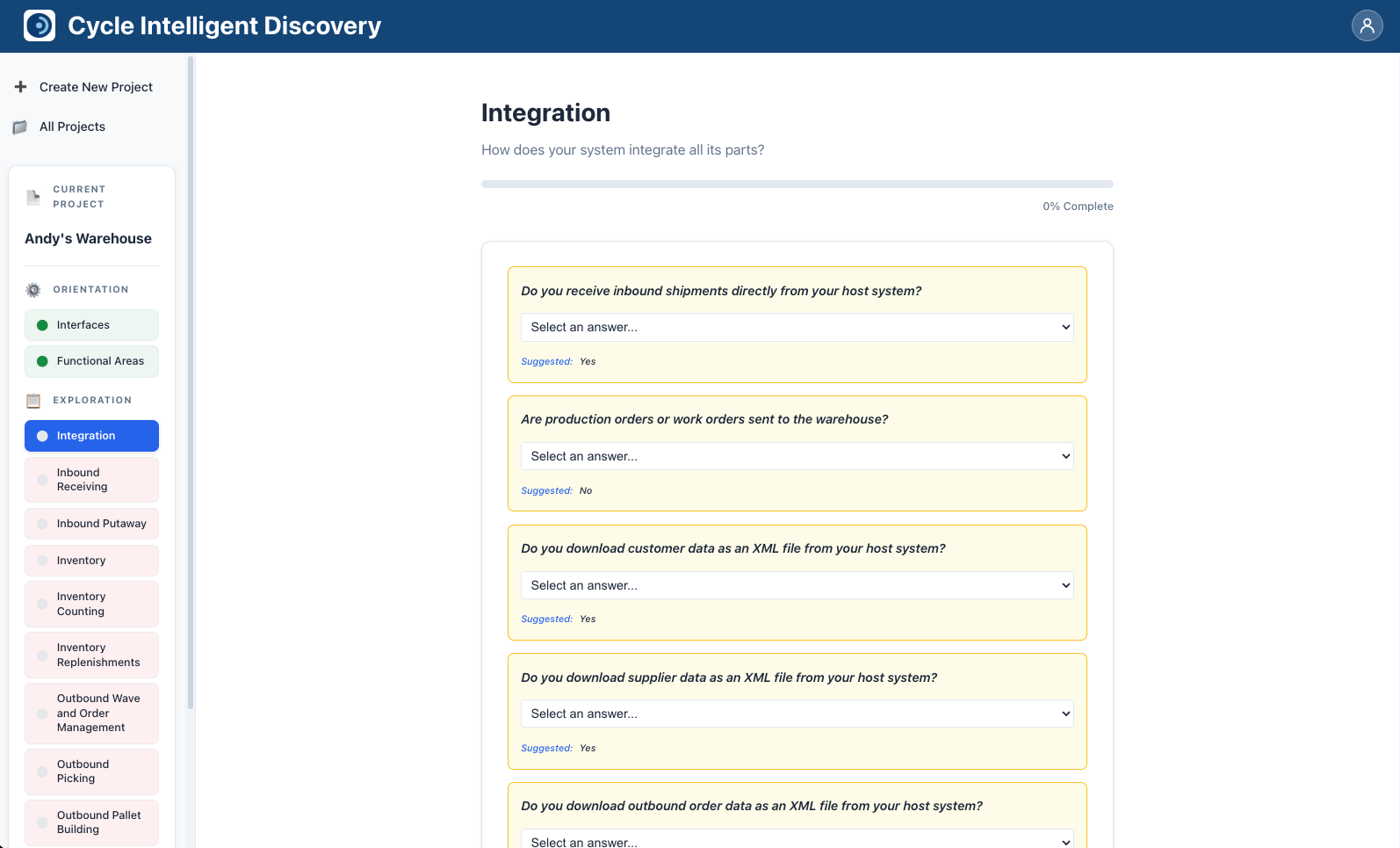
Task: Open Inventory Counting section
Action: pyautogui.click(x=91, y=604)
